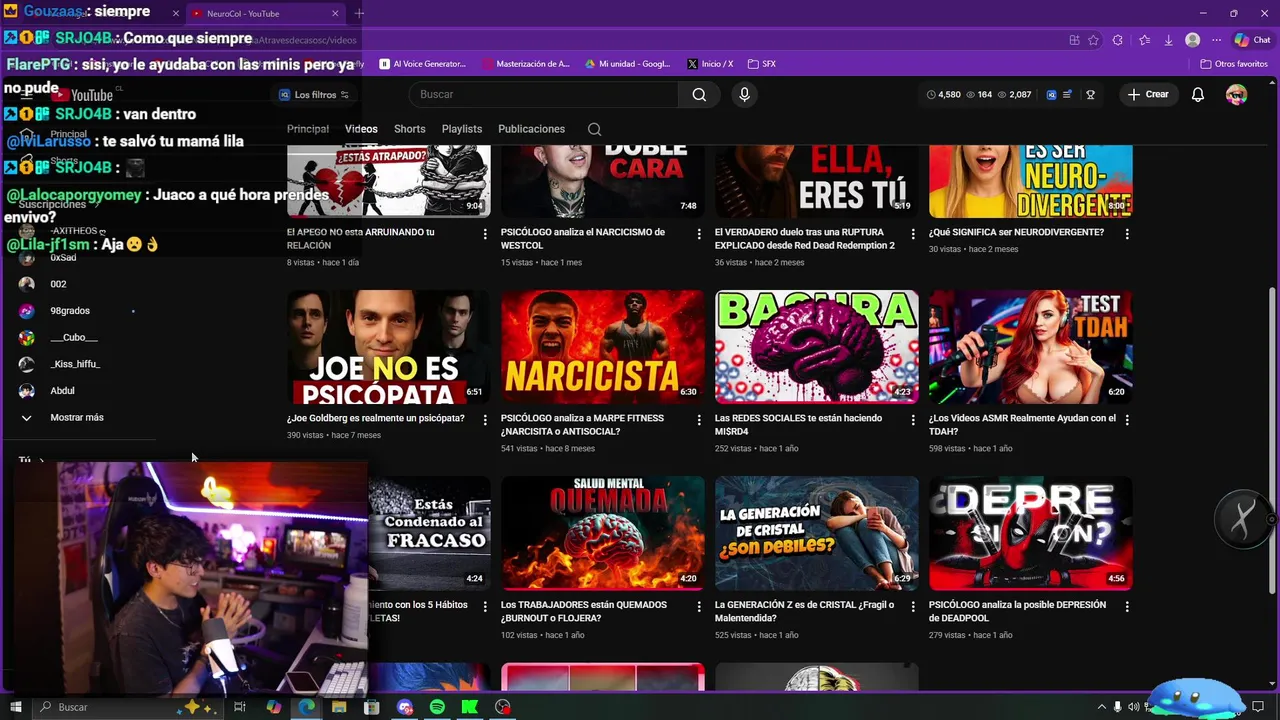Open the Publicaciones channel tab
This screenshot has height=720, width=1280.
pyautogui.click(x=531, y=129)
